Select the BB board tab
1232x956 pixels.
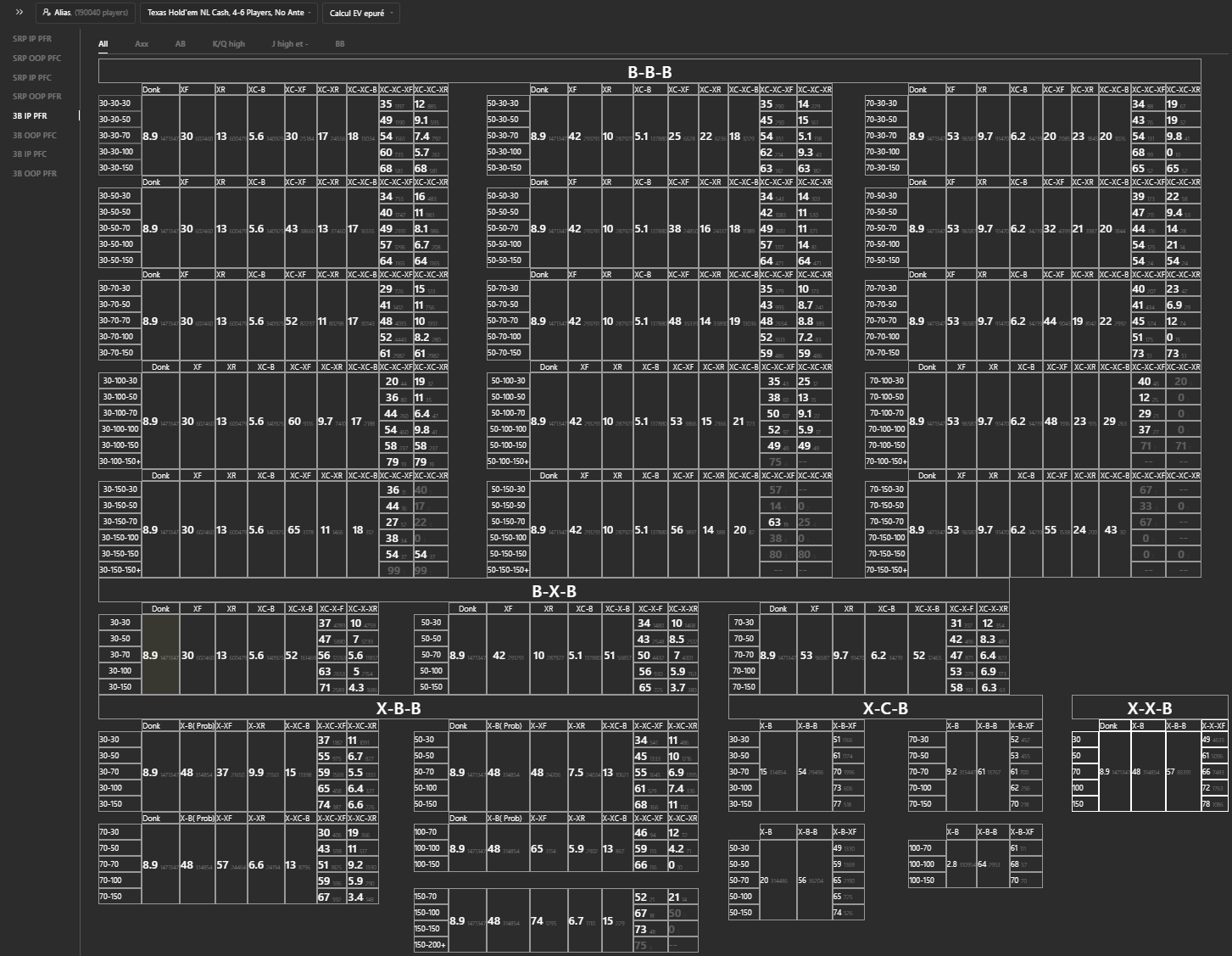340,43
